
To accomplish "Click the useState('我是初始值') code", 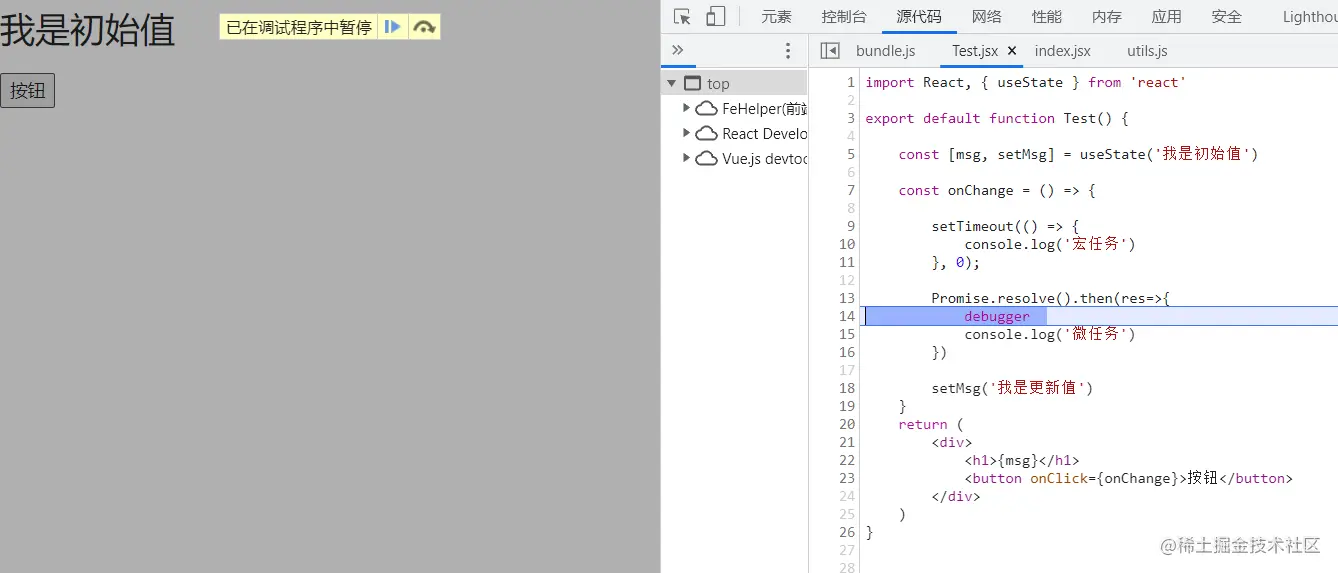I will tap(1169, 154).
